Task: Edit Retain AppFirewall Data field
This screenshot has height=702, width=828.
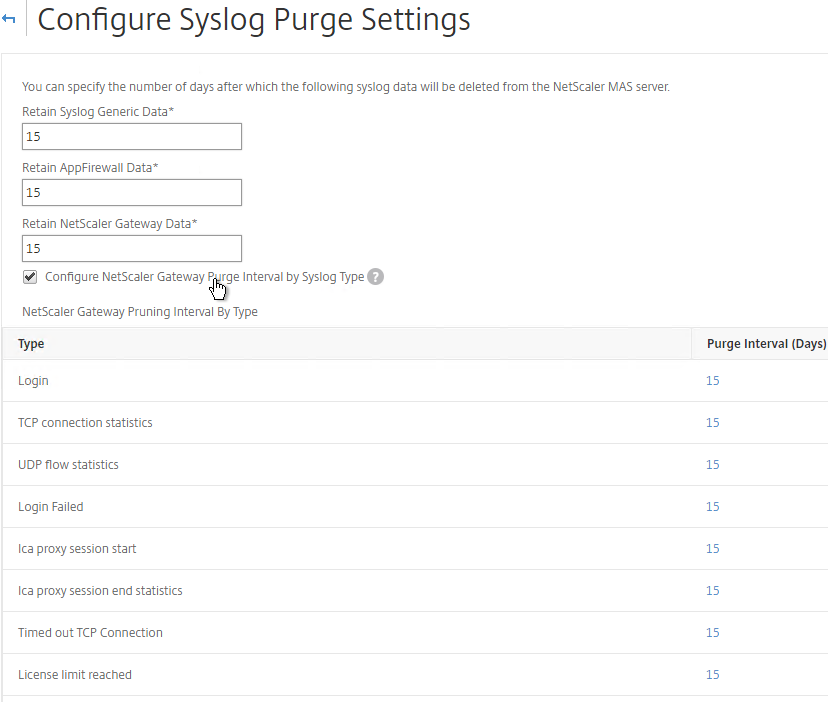Action: (132, 192)
